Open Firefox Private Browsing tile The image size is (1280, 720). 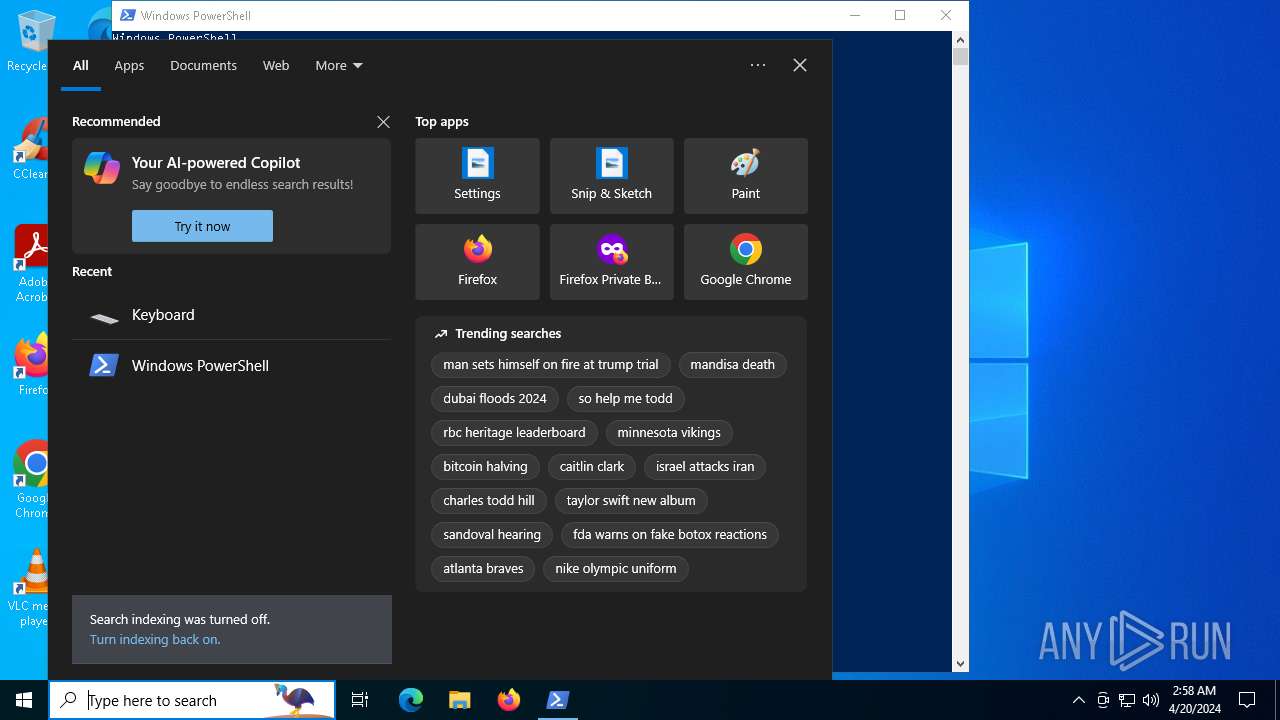pos(611,262)
